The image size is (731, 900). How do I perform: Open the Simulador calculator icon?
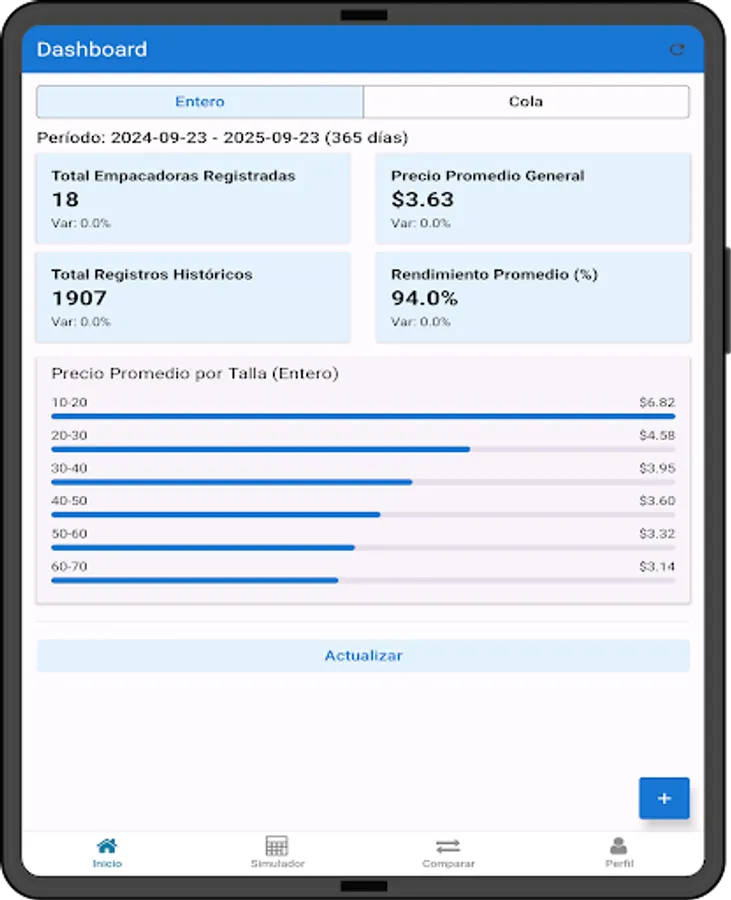[277, 845]
